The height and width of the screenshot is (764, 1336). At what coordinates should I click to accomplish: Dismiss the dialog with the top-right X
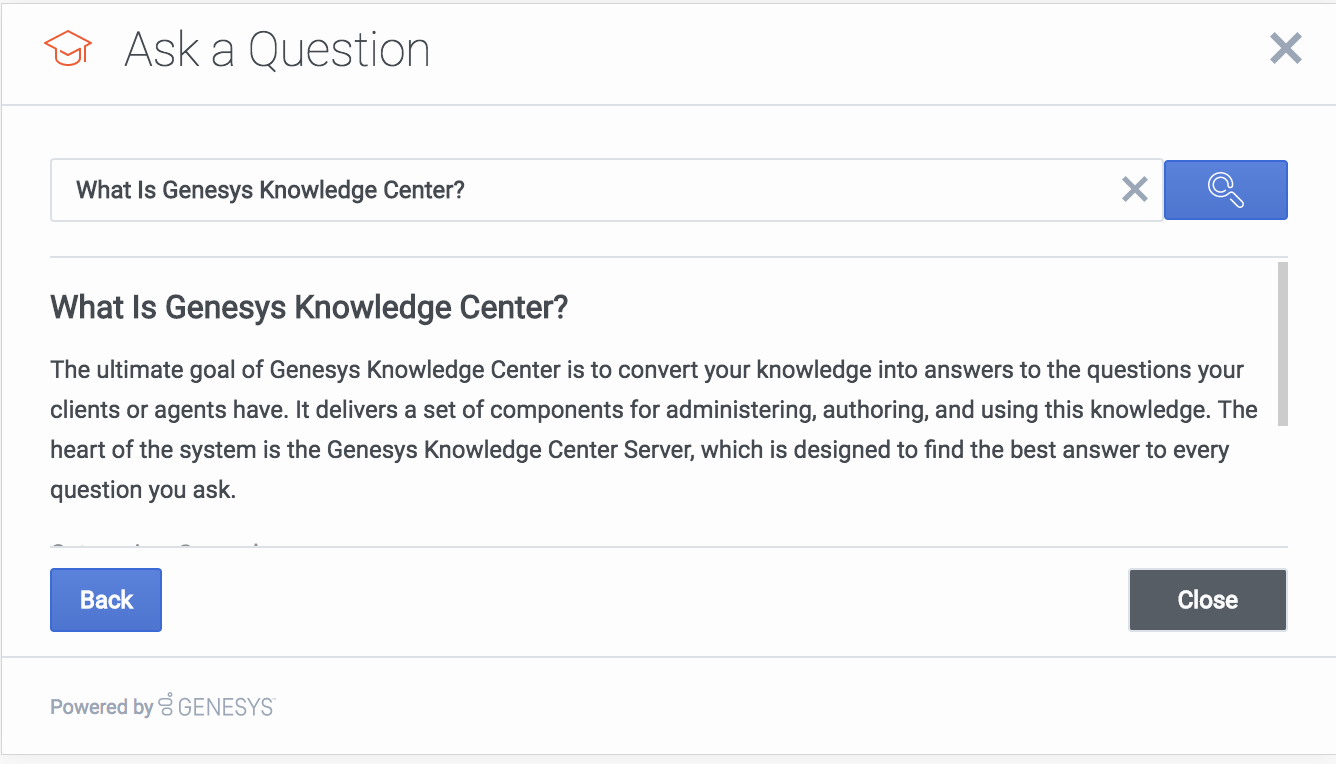click(1285, 48)
